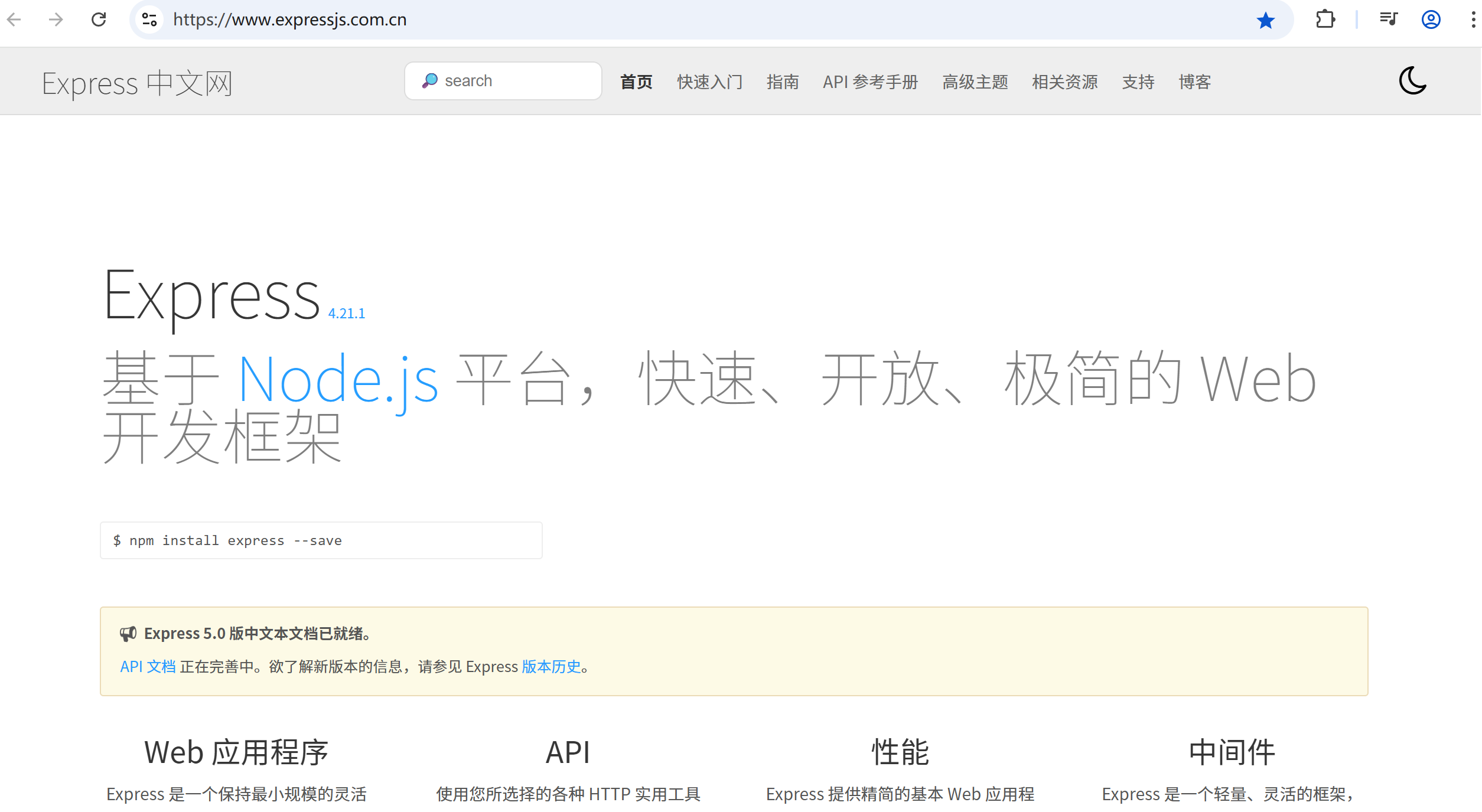Click the Web 应用程序 heading
This screenshot has width=1482, height=812.
click(236, 752)
